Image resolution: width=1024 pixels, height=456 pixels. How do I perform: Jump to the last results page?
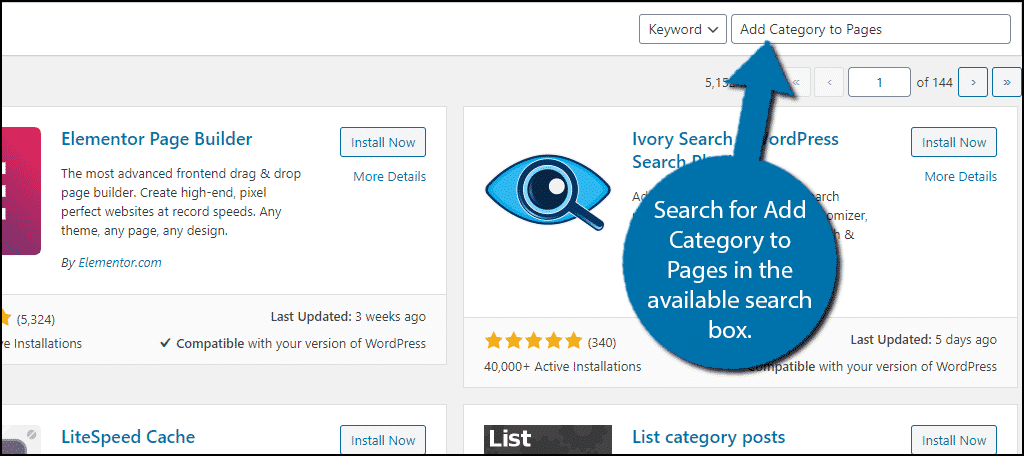1006,82
